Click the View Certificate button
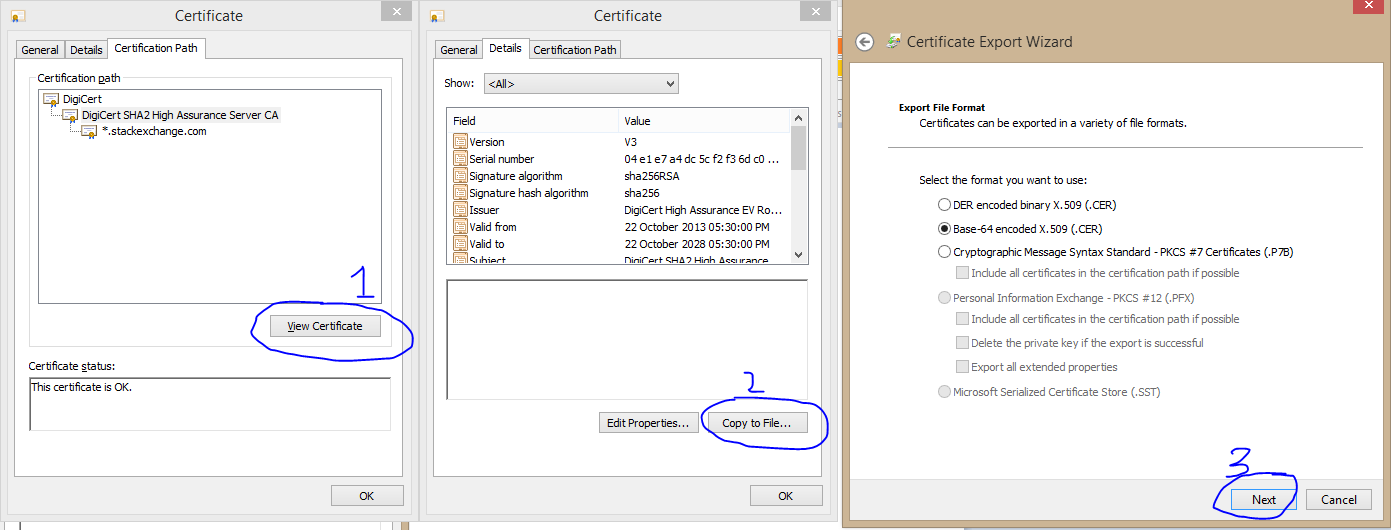This screenshot has width=1391, height=530. tap(325, 326)
